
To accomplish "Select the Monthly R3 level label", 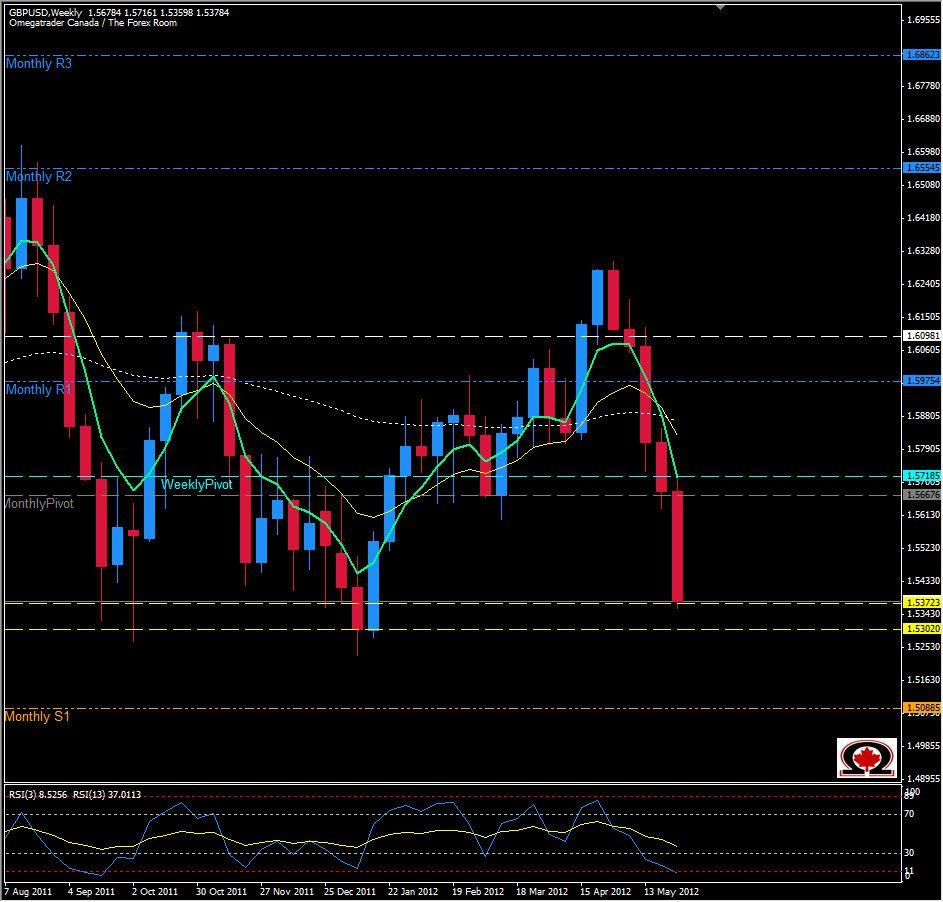I will coord(38,63).
